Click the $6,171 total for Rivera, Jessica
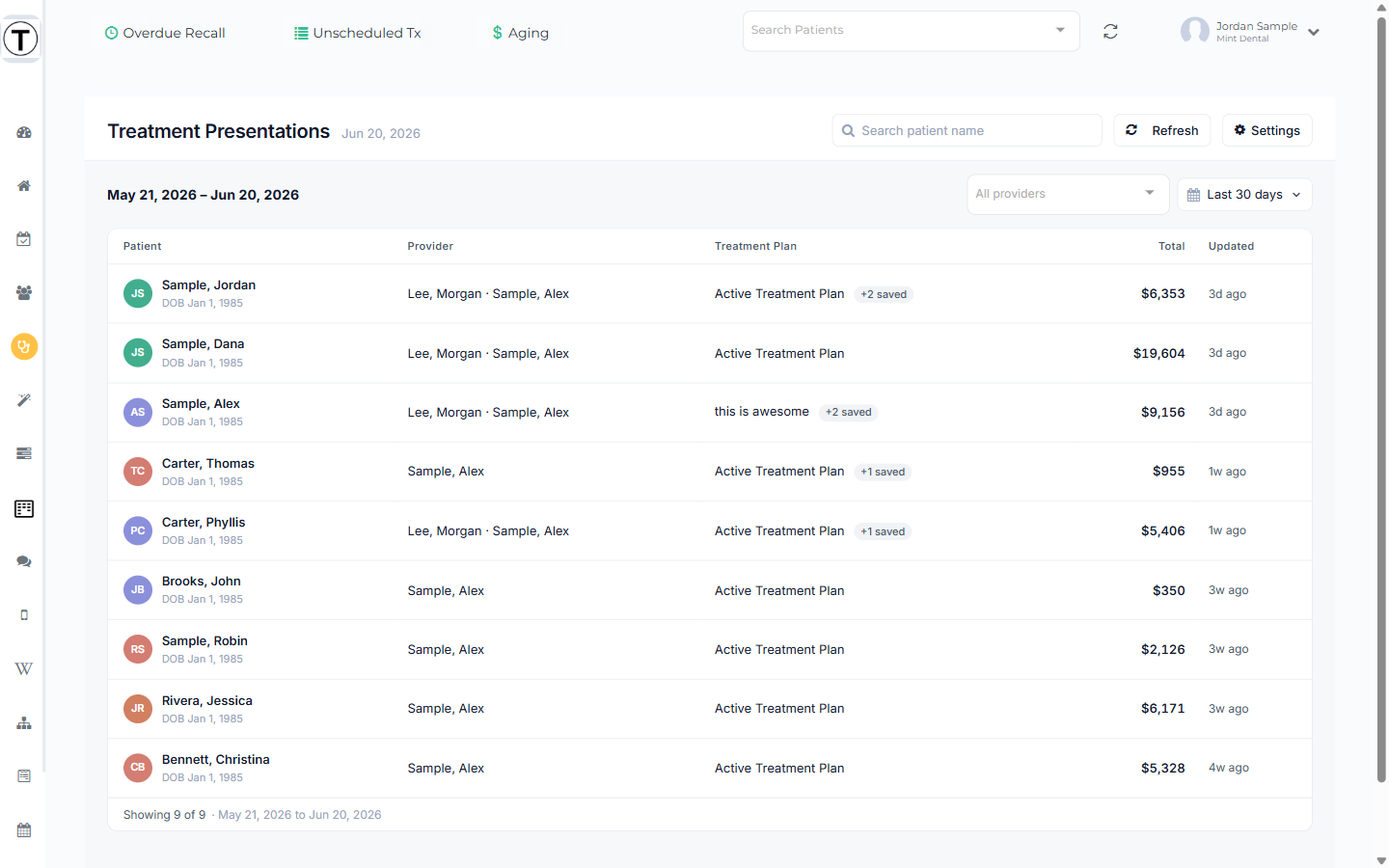1389x868 pixels. tap(1162, 709)
